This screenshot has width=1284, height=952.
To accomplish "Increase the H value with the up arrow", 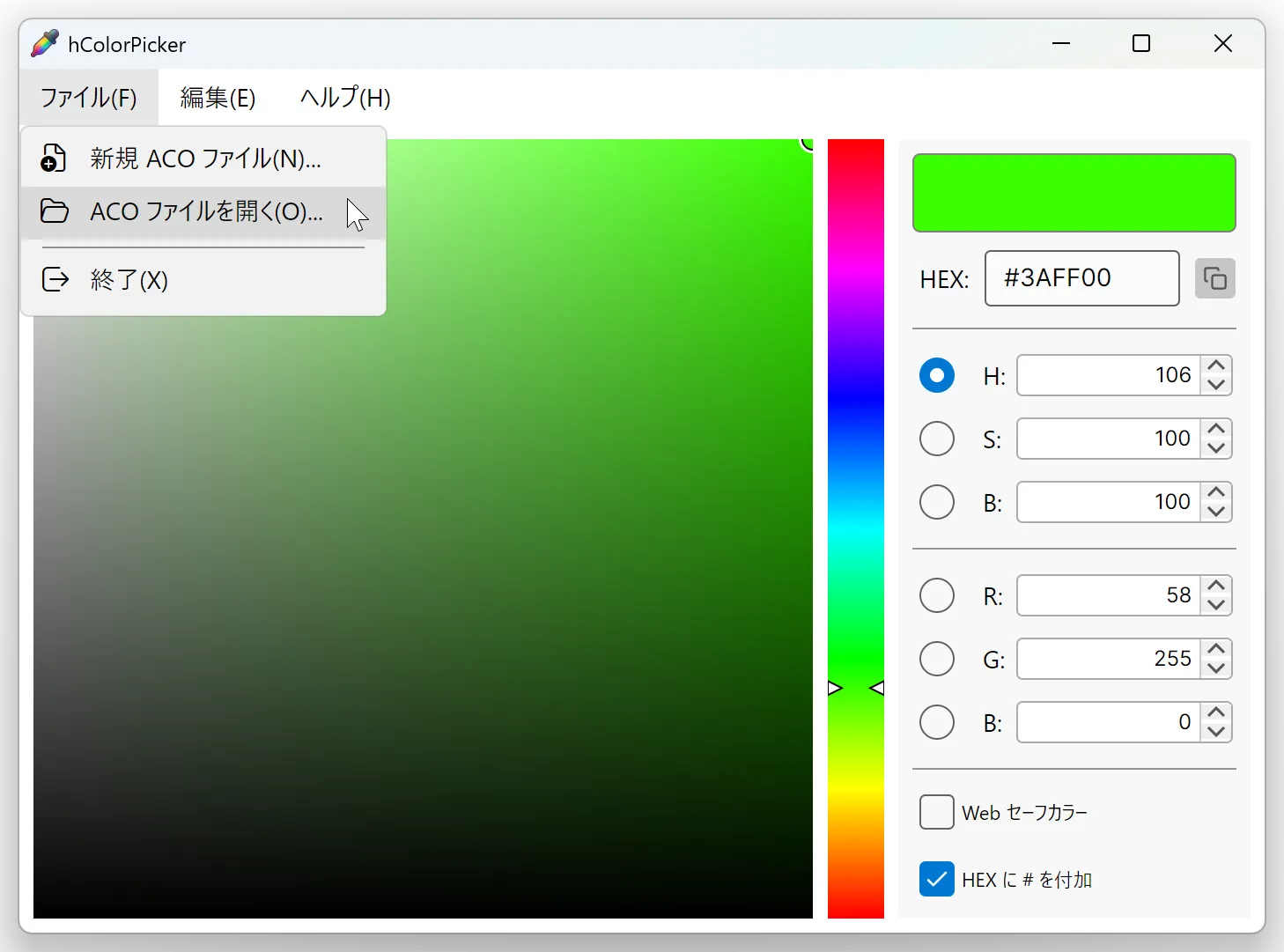I will click(1216, 365).
